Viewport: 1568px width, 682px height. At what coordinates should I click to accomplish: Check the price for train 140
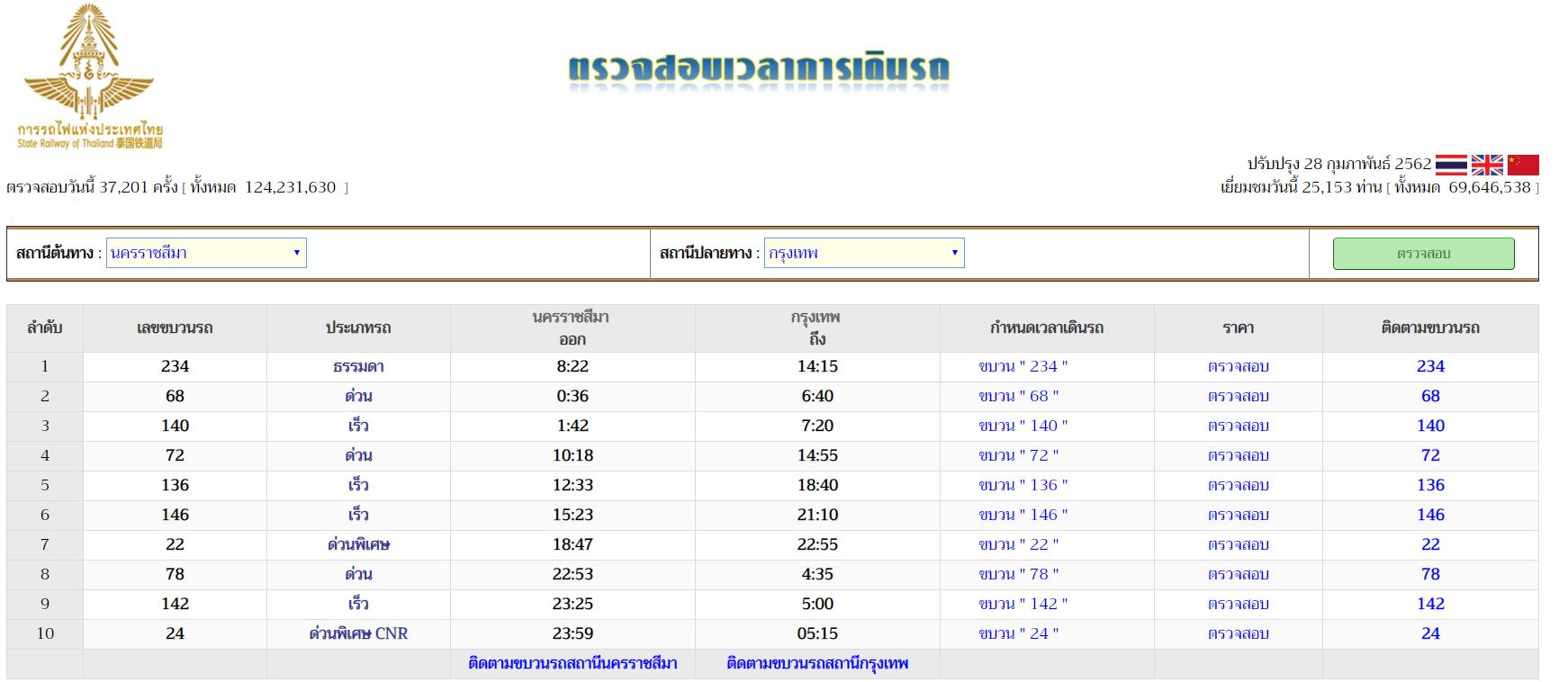pyautogui.click(x=1239, y=426)
